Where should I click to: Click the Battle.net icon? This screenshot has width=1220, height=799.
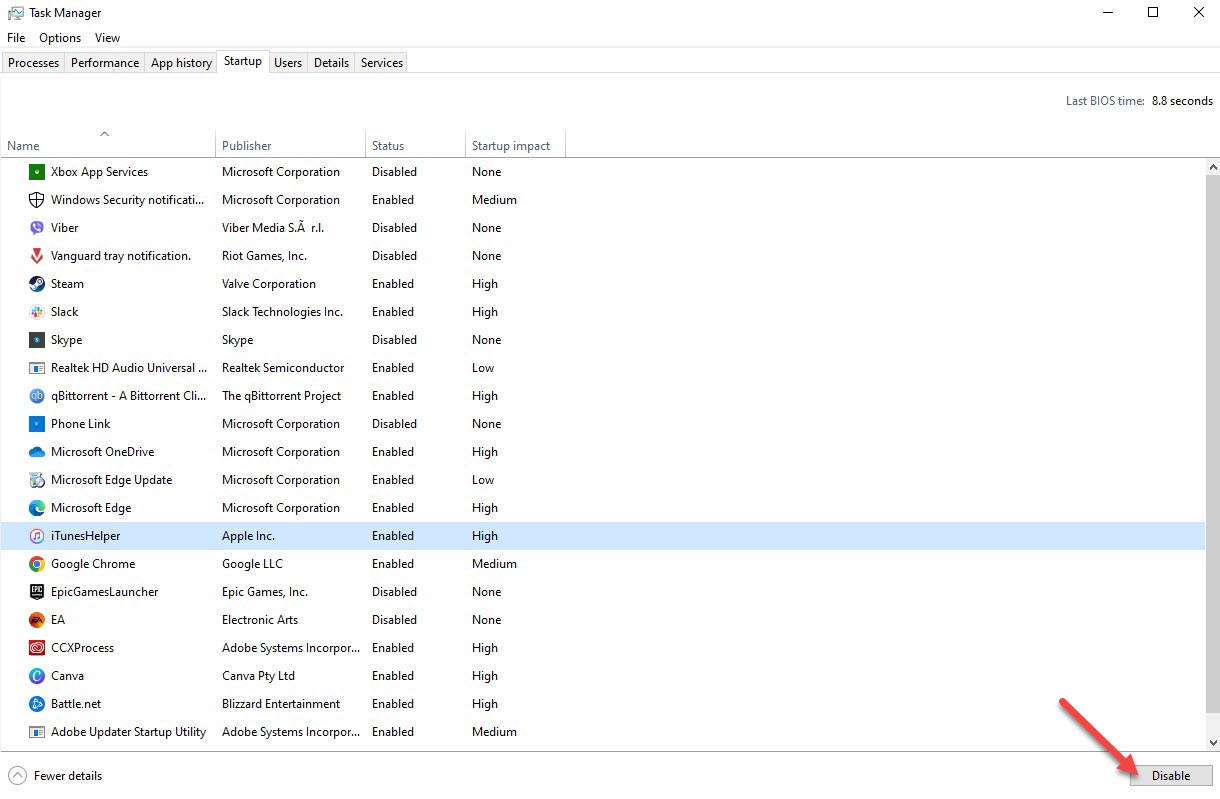coord(37,704)
